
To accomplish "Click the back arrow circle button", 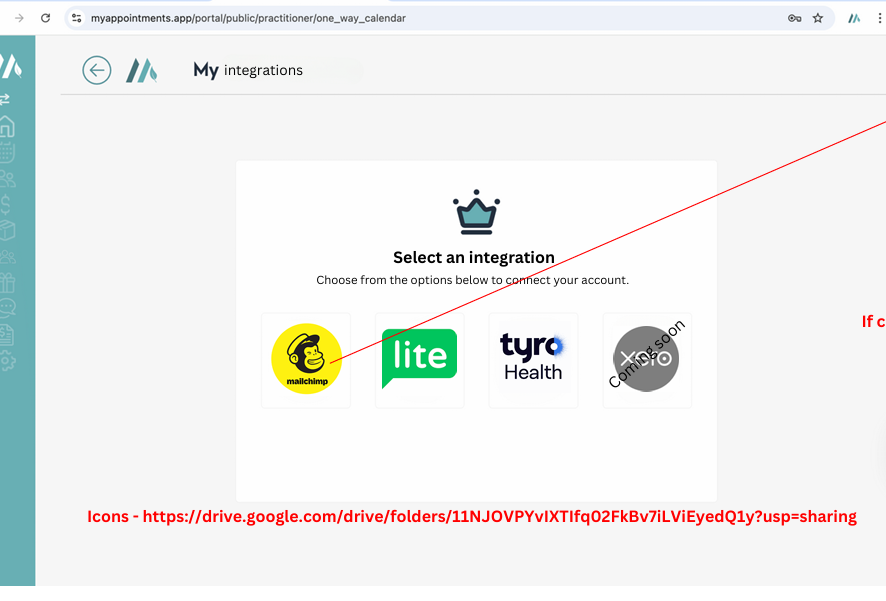I will coord(97,70).
